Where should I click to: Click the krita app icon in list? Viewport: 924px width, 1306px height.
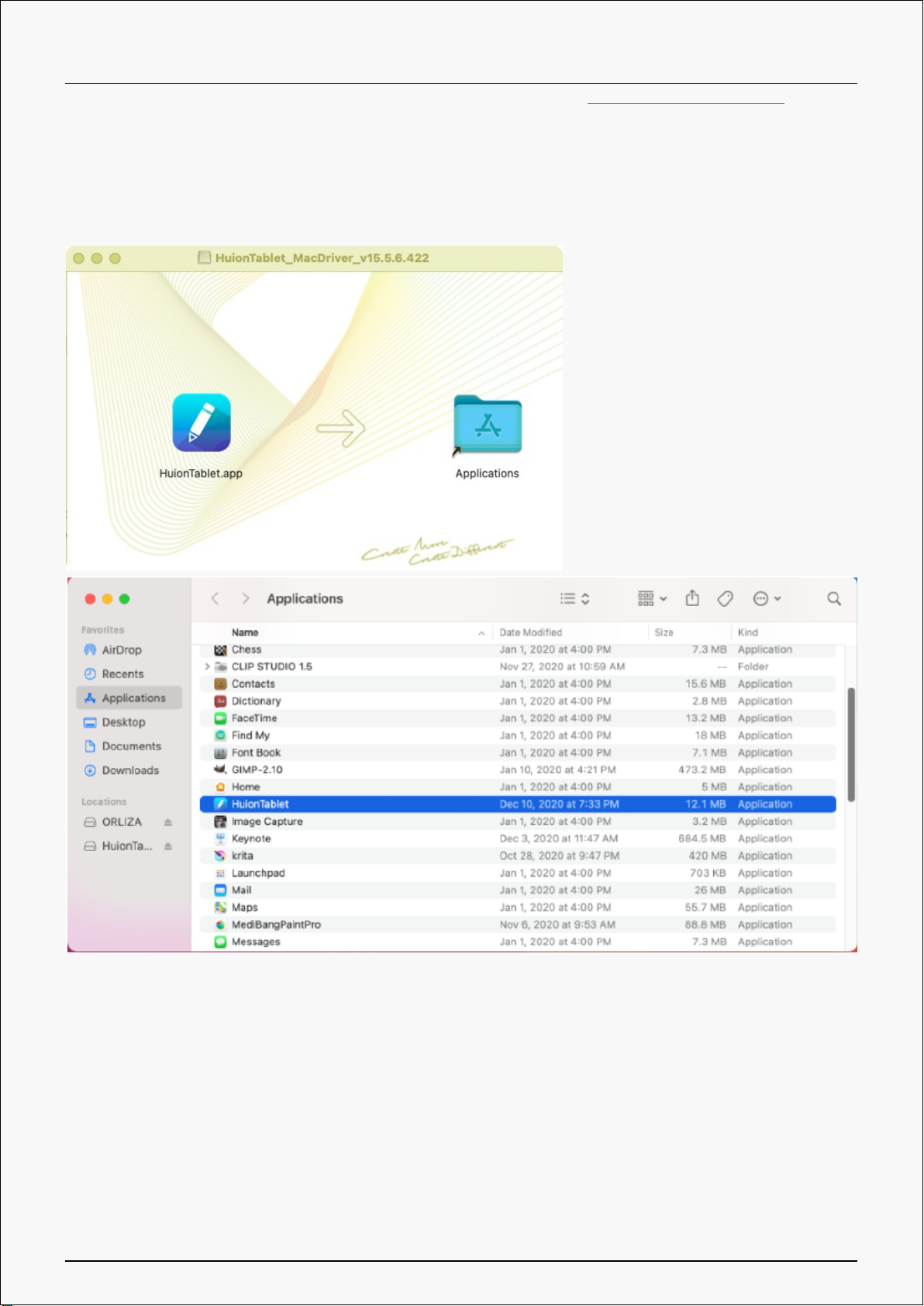pos(220,856)
